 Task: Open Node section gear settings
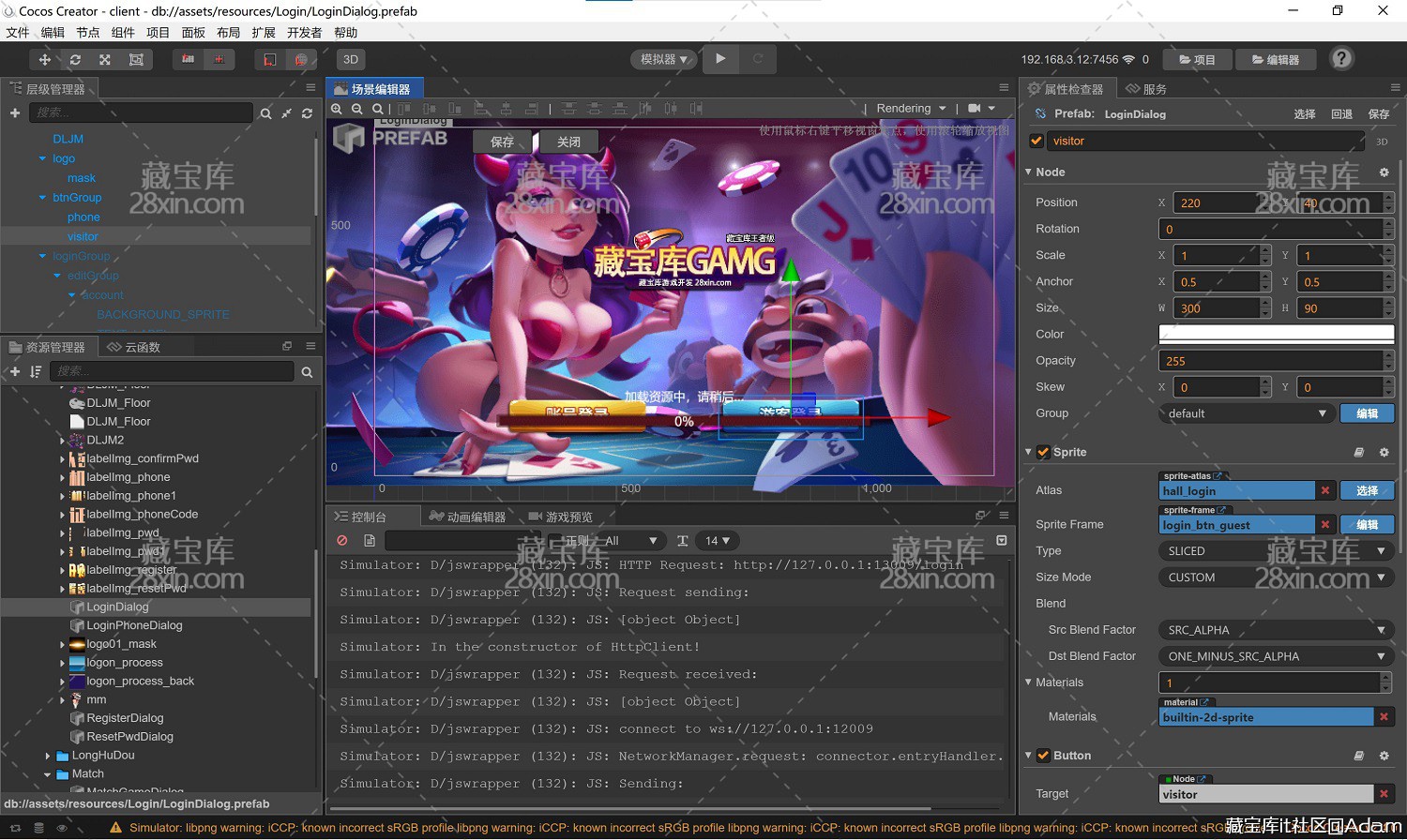point(1384,172)
